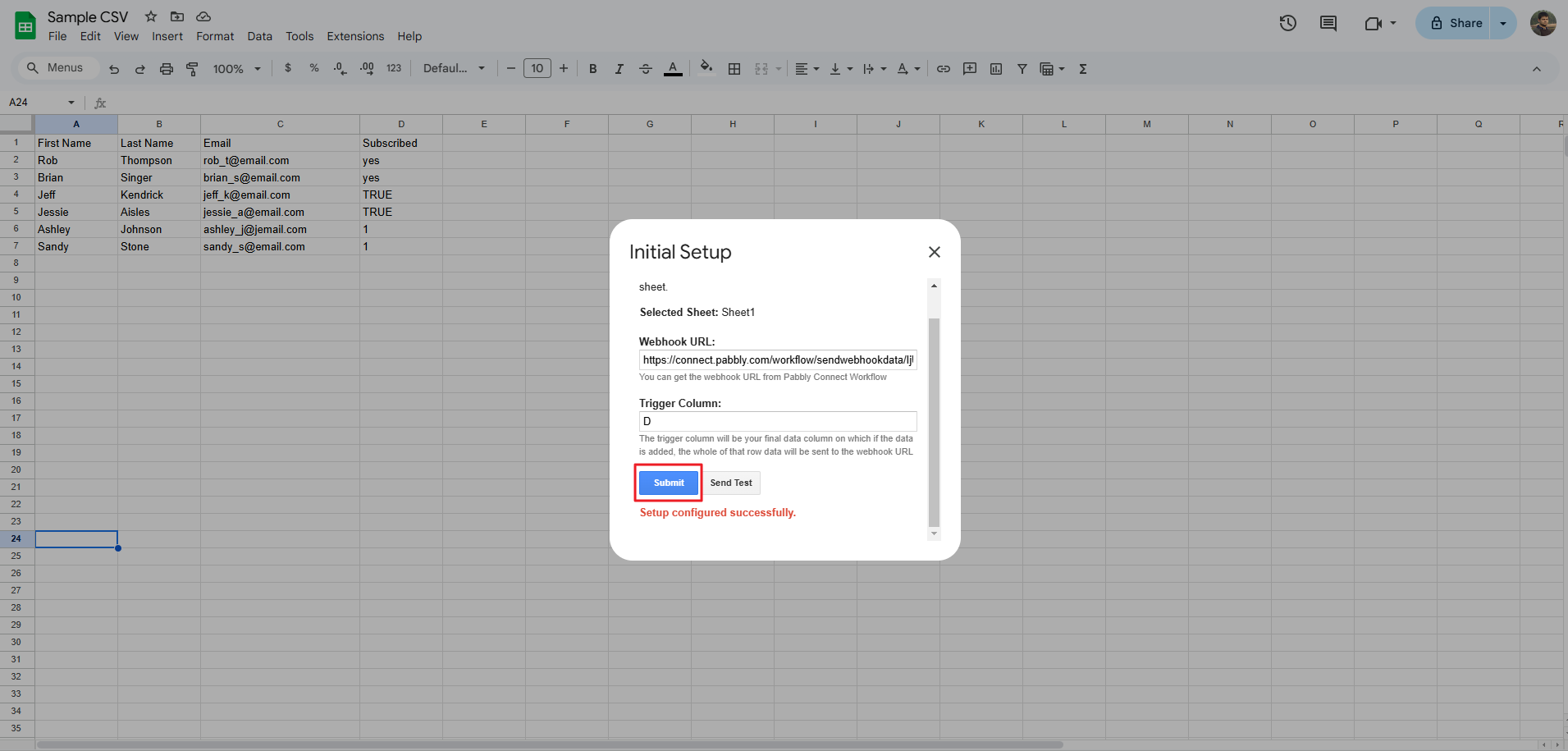Select the paint format tool
The height and width of the screenshot is (751, 1568).
click(x=193, y=69)
